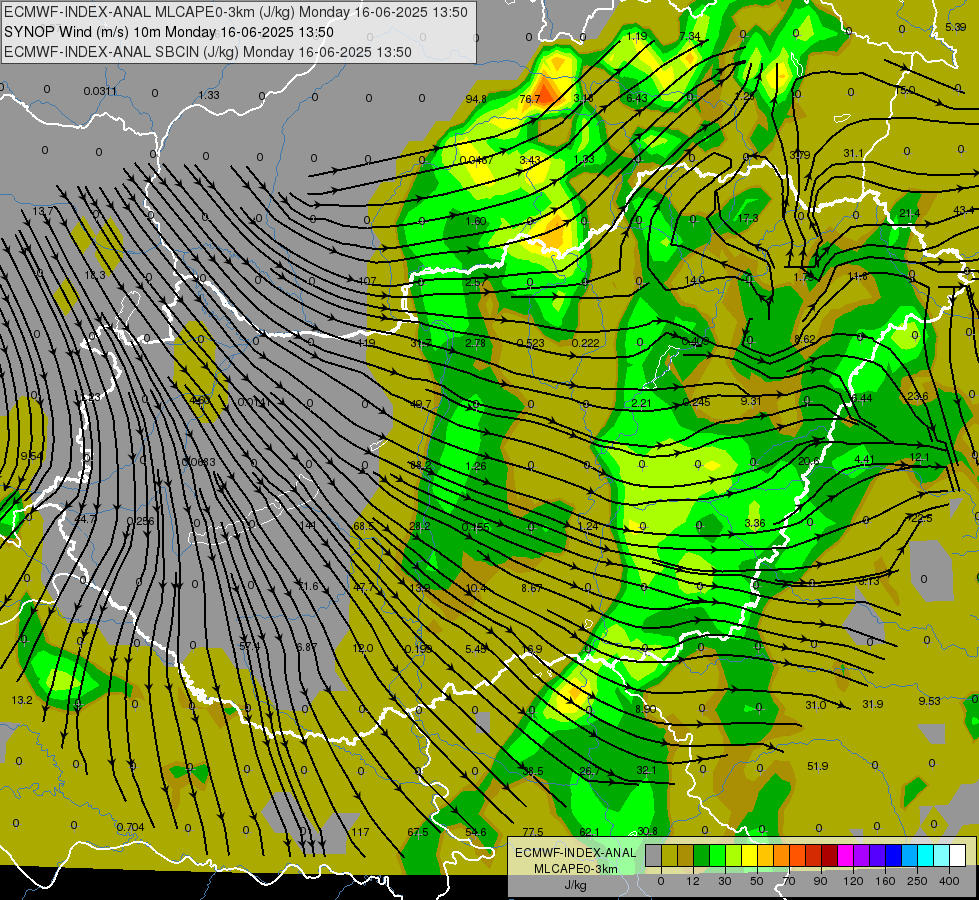Viewport: 979px width, 900px height.
Task: Click the white swatch at legend end
Action: click(957, 856)
